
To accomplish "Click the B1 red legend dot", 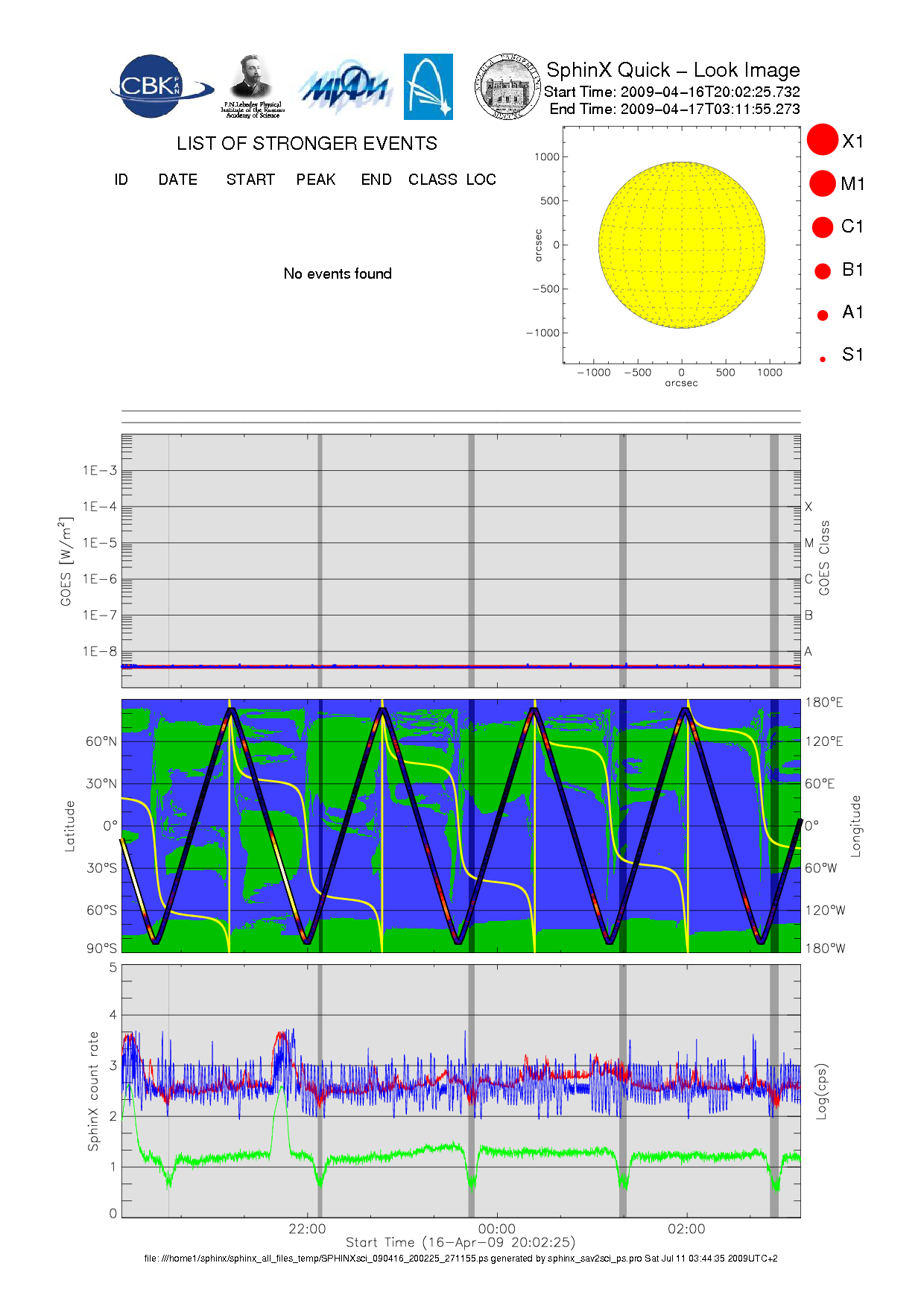I will 823,270.
